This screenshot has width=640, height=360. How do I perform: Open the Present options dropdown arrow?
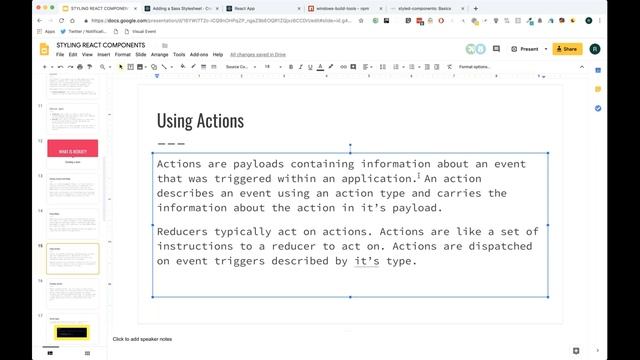546,49
